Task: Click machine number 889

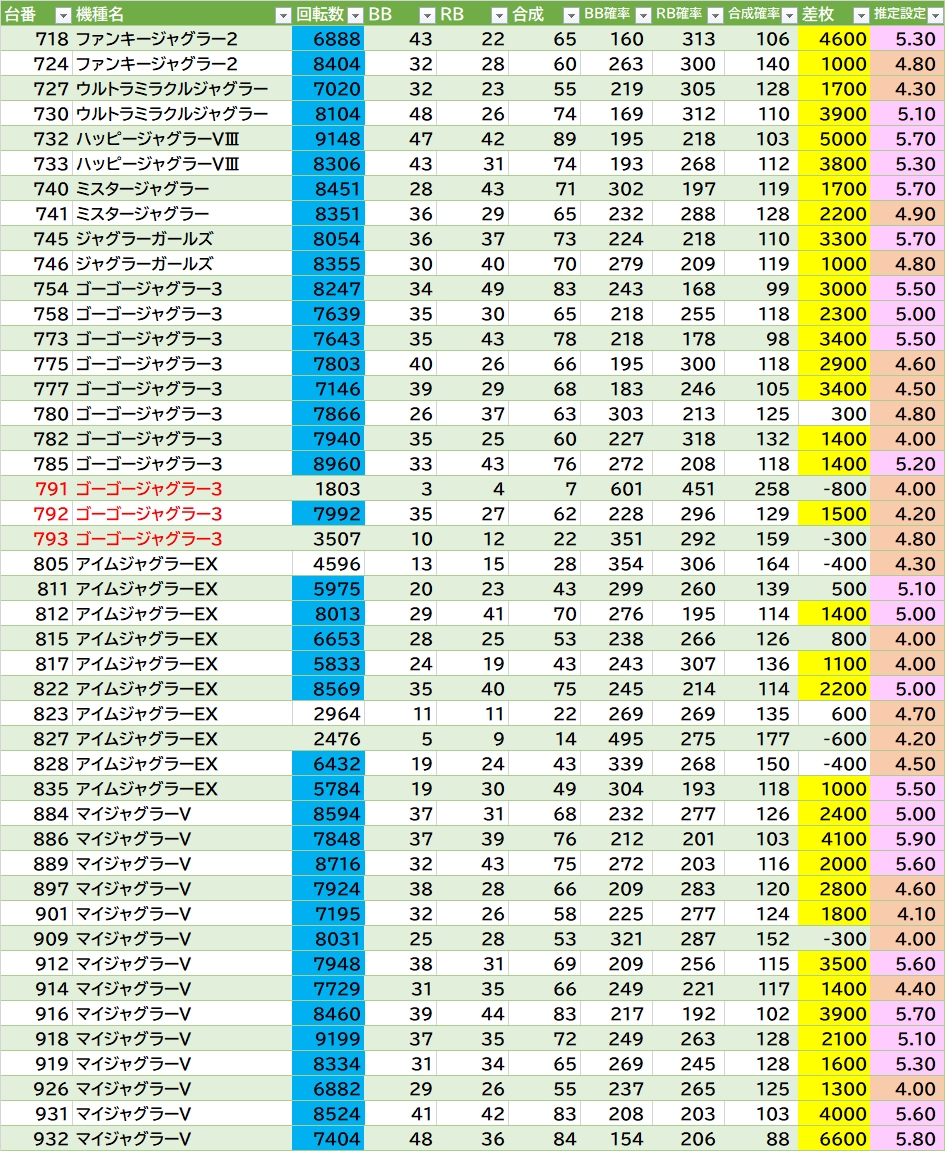Action: [36, 863]
